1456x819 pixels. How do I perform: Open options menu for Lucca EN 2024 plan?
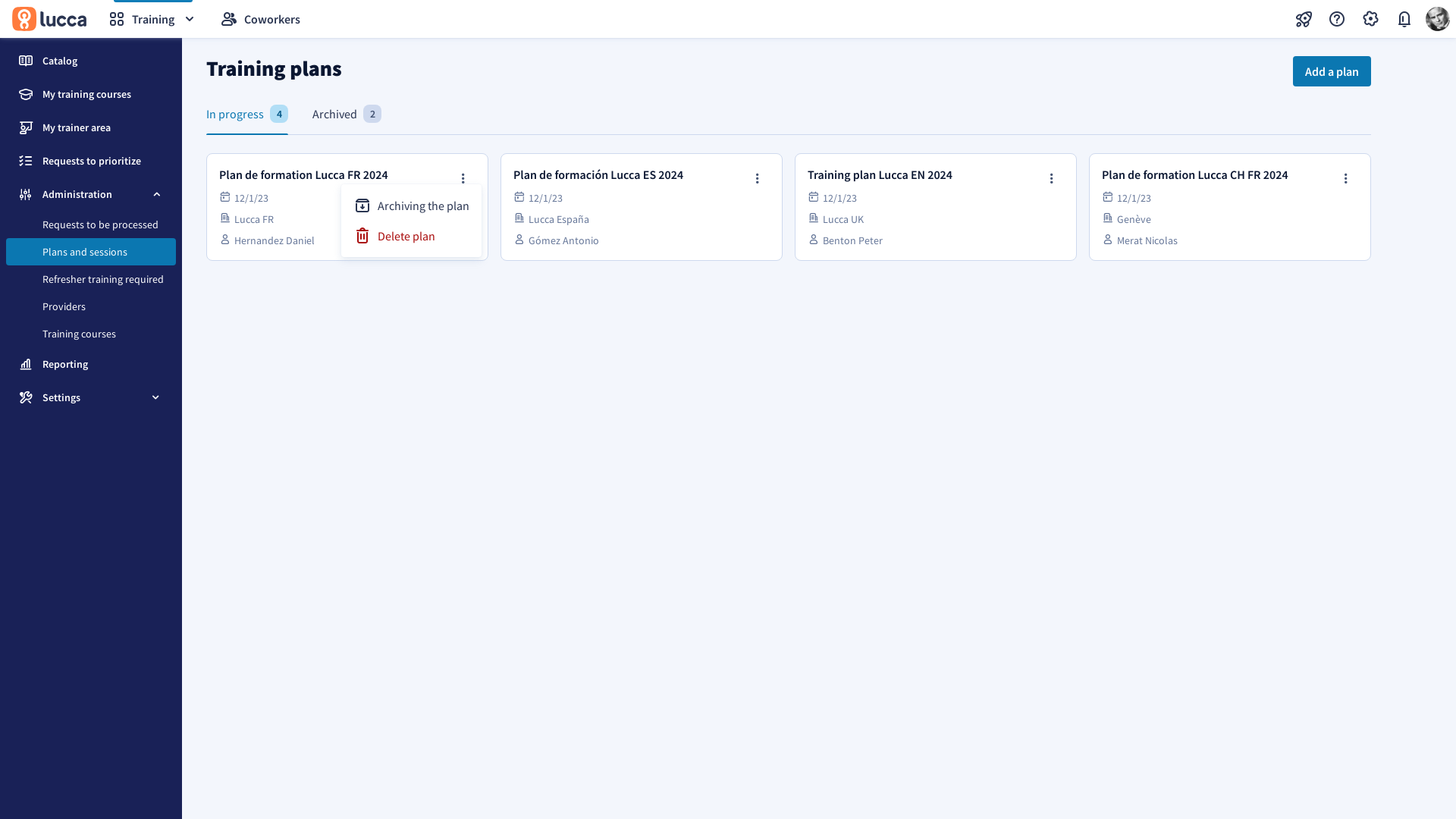tap(1052, 178)
